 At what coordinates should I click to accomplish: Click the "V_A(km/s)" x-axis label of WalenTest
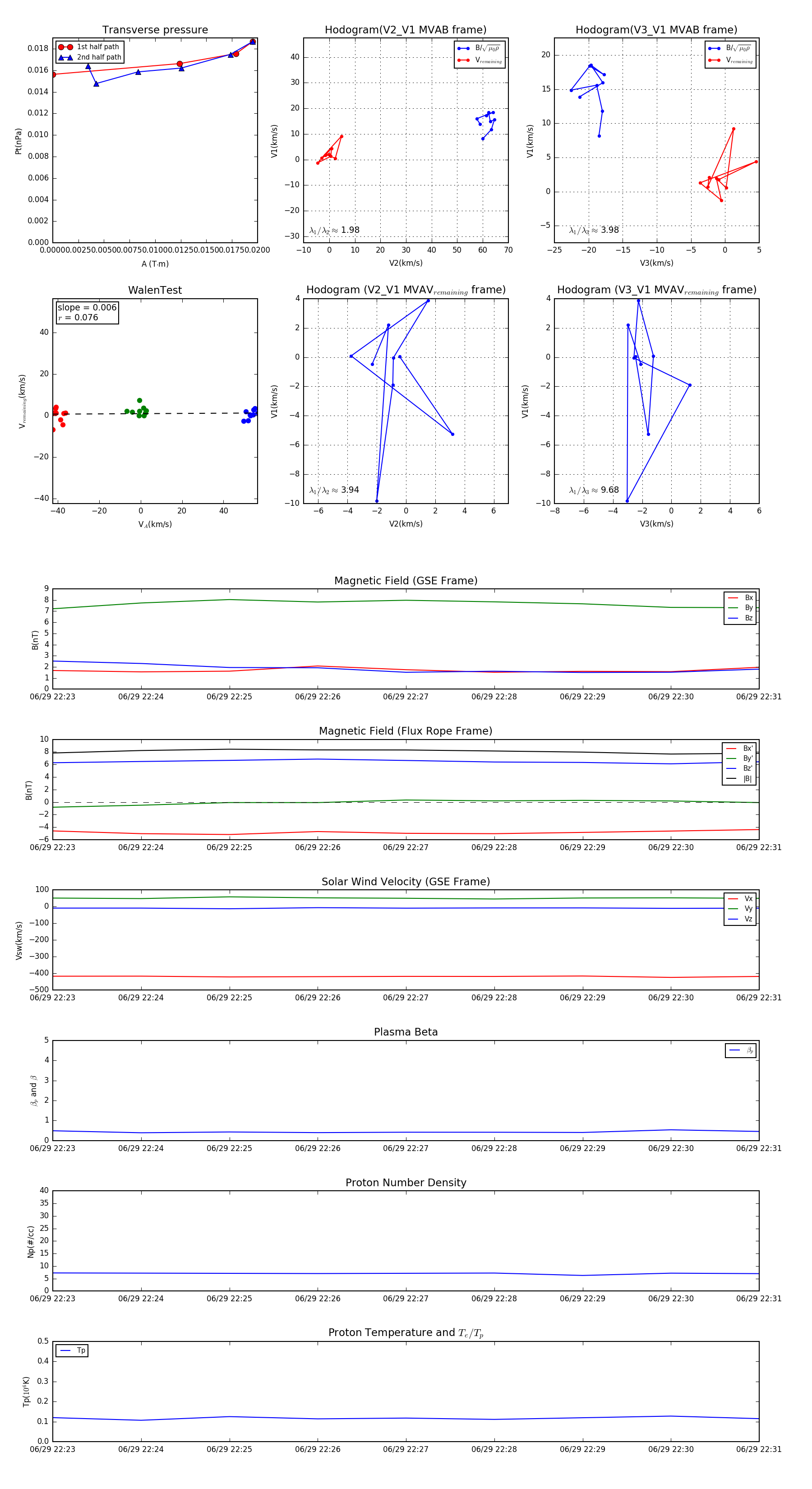point(155,524)
